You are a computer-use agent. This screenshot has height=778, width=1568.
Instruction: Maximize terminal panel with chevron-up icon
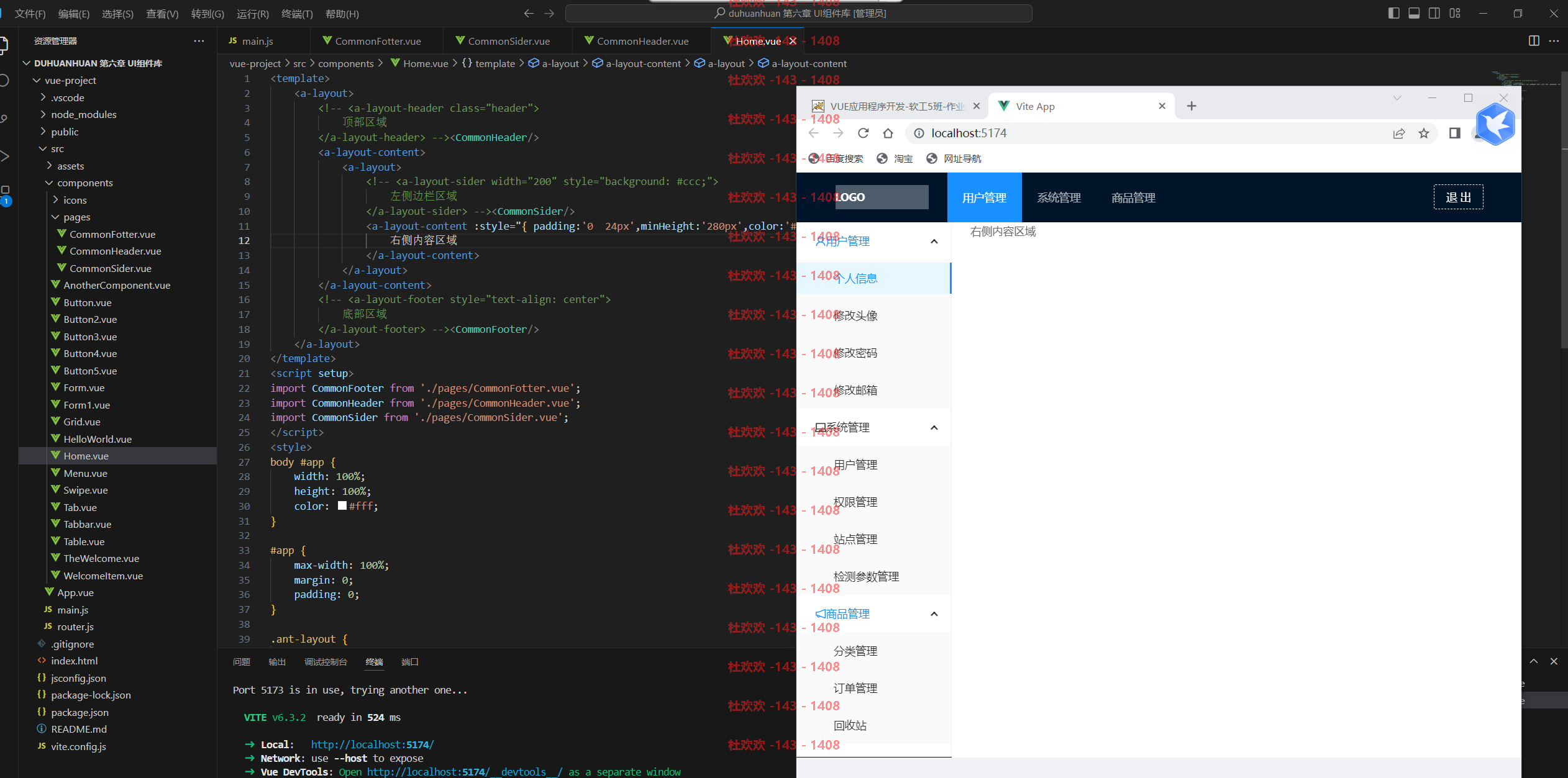[1534, 661]
